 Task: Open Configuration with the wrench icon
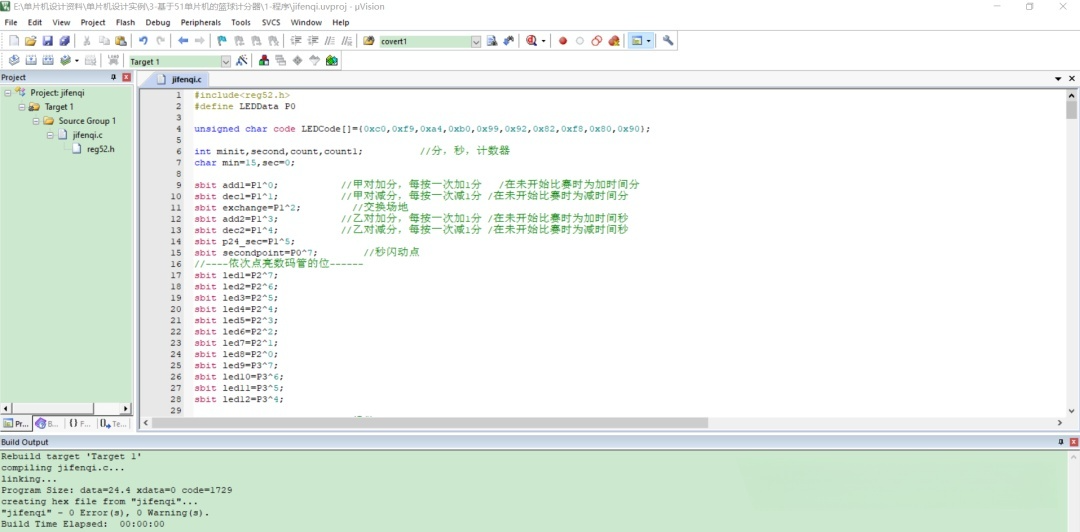point(667,41)
